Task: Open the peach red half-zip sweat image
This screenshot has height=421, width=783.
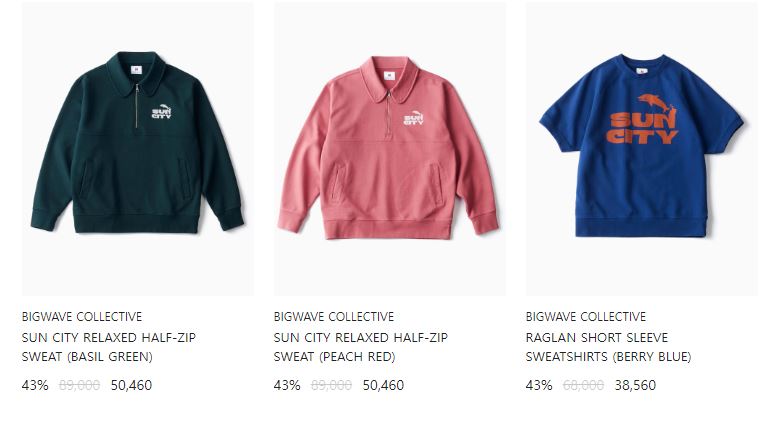Action: tap(390, 149)
